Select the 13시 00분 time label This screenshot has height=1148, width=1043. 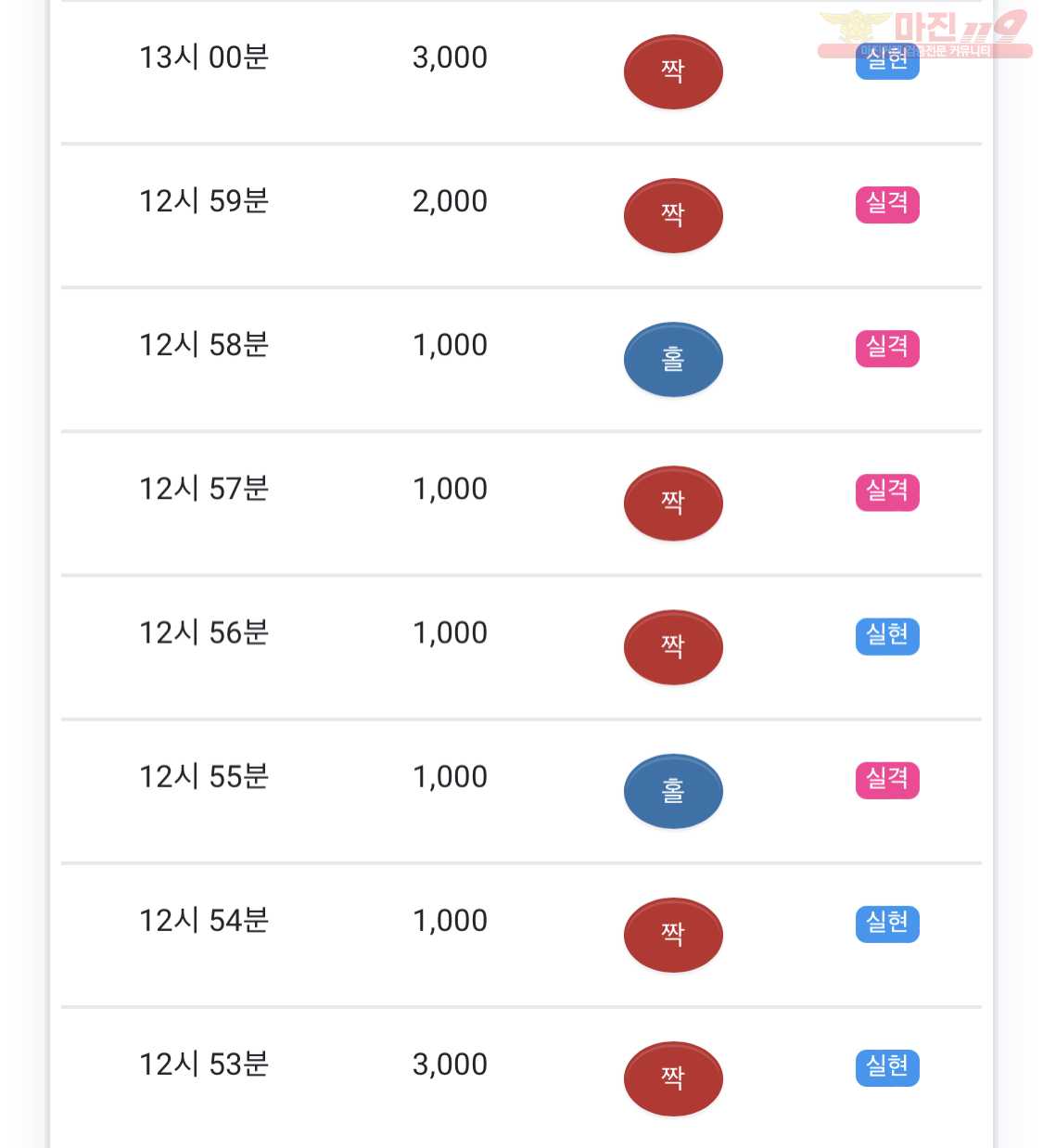pyautogui.click(x=204, y=57)
